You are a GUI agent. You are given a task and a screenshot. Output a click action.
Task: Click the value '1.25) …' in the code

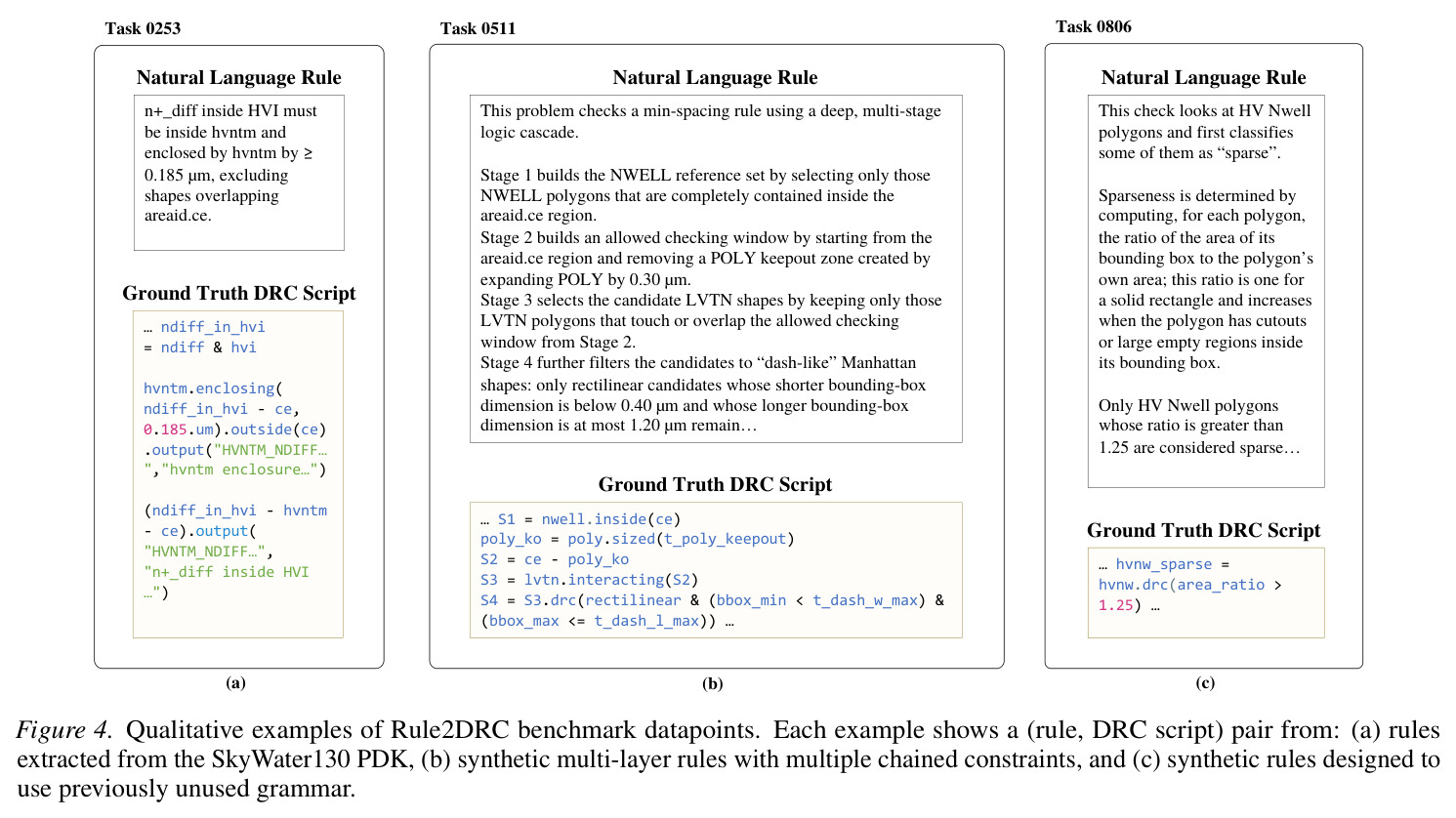click(1129, 605)
